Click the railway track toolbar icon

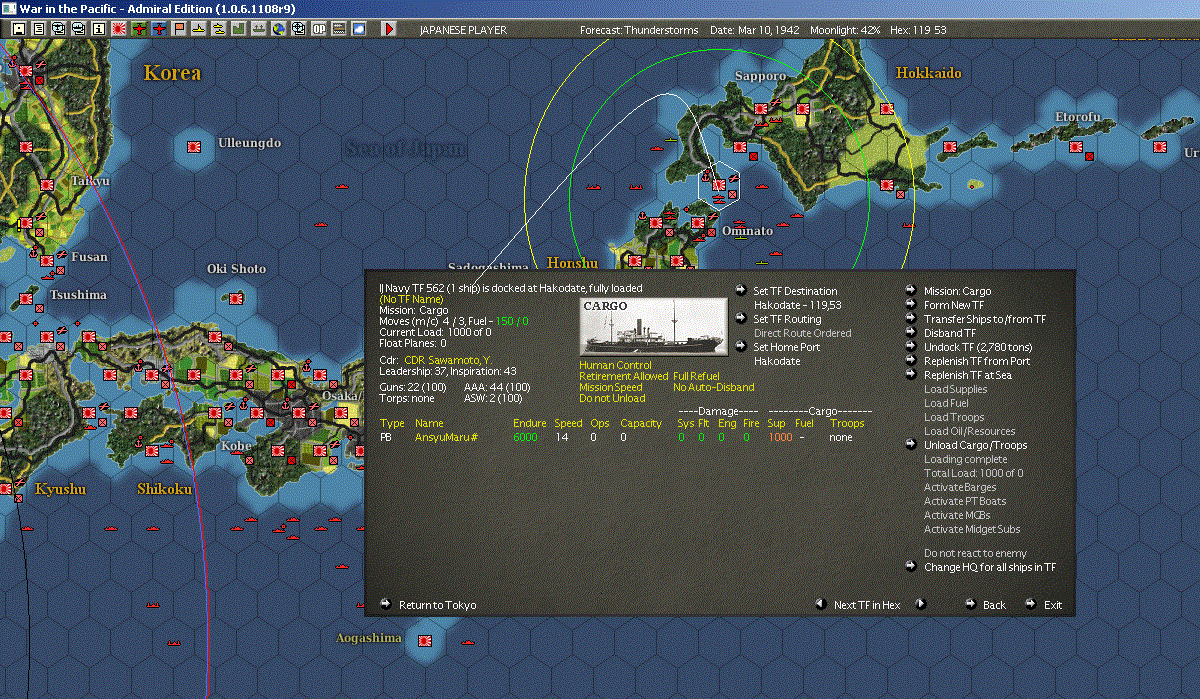click(339, 29)
